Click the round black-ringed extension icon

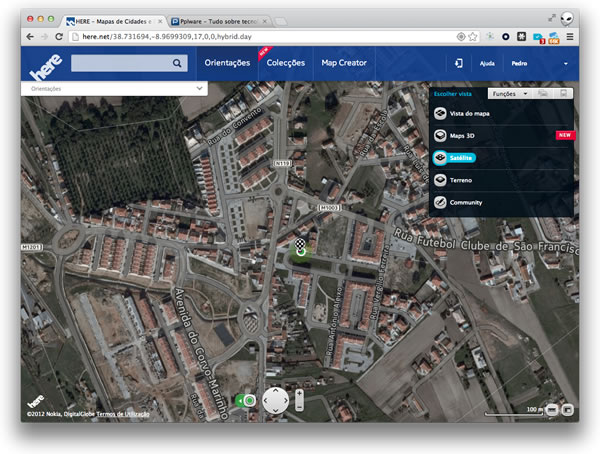click(505, 37)
